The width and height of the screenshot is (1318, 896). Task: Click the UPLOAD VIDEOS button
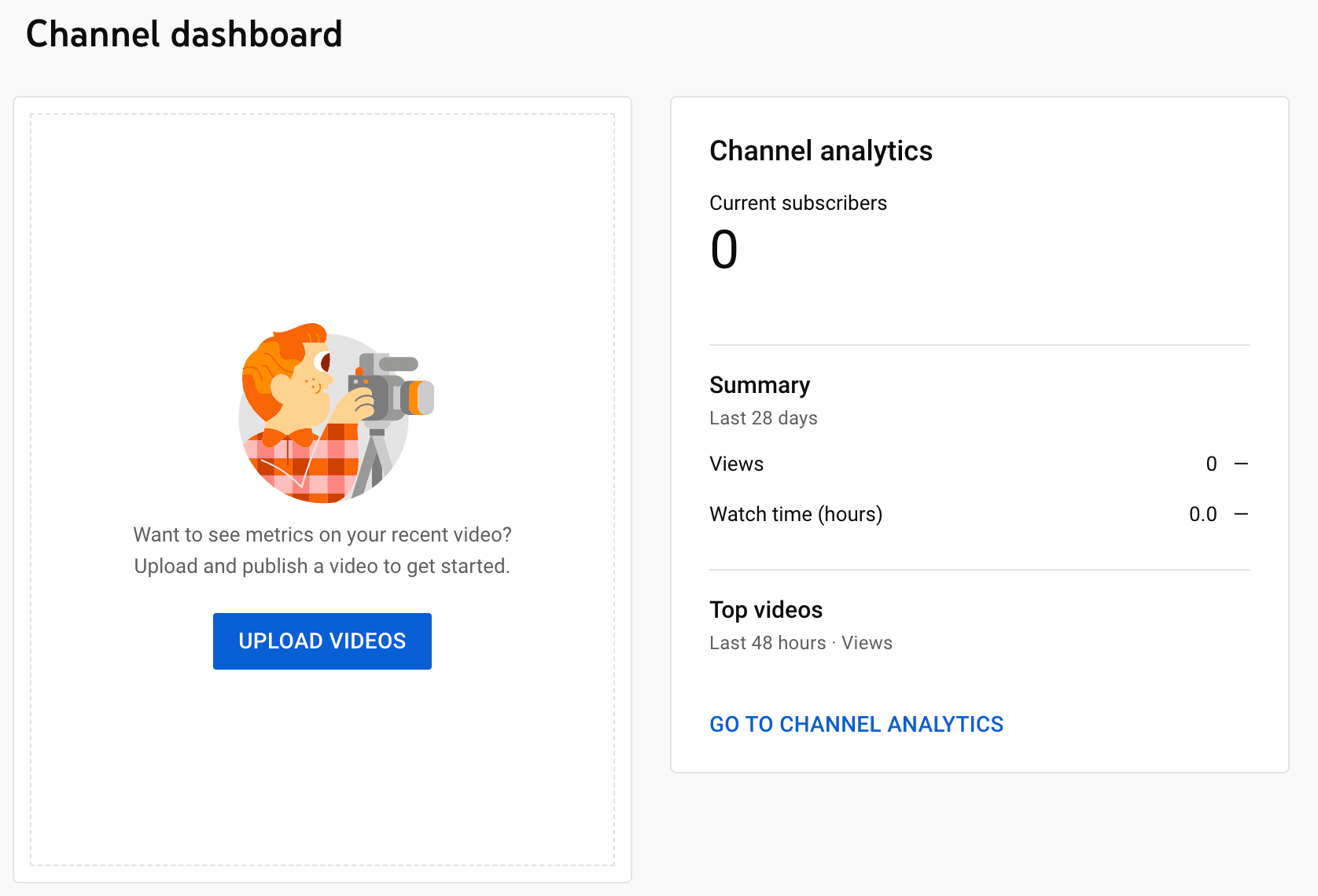(322, 641)
